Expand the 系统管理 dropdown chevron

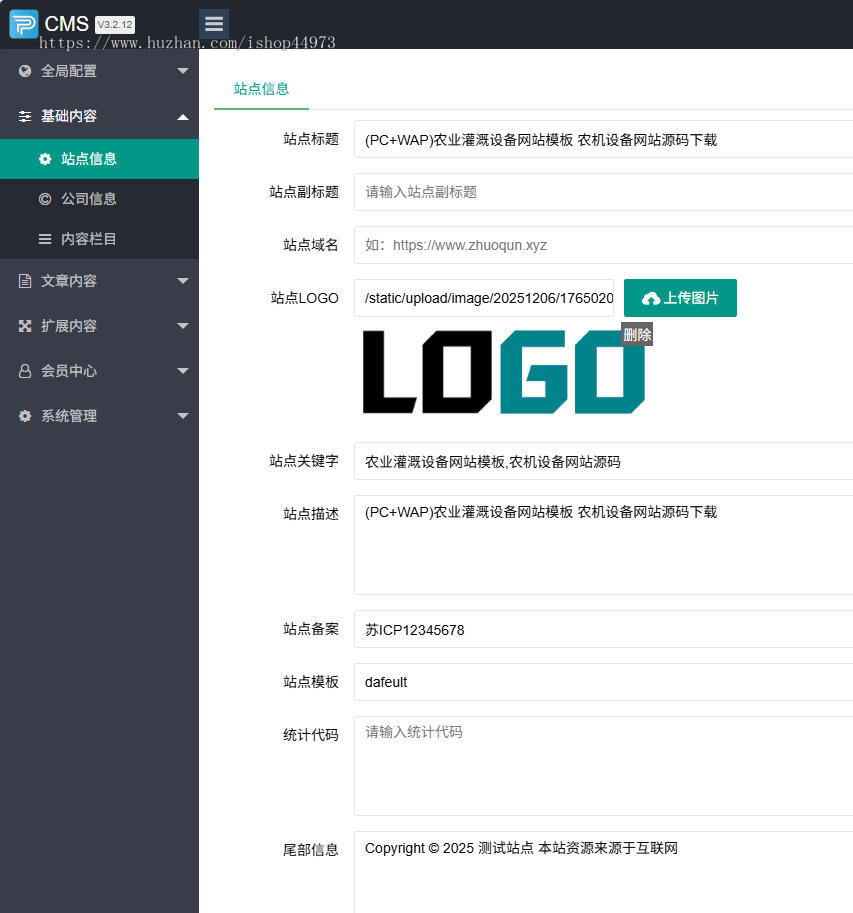pos(183,415)
